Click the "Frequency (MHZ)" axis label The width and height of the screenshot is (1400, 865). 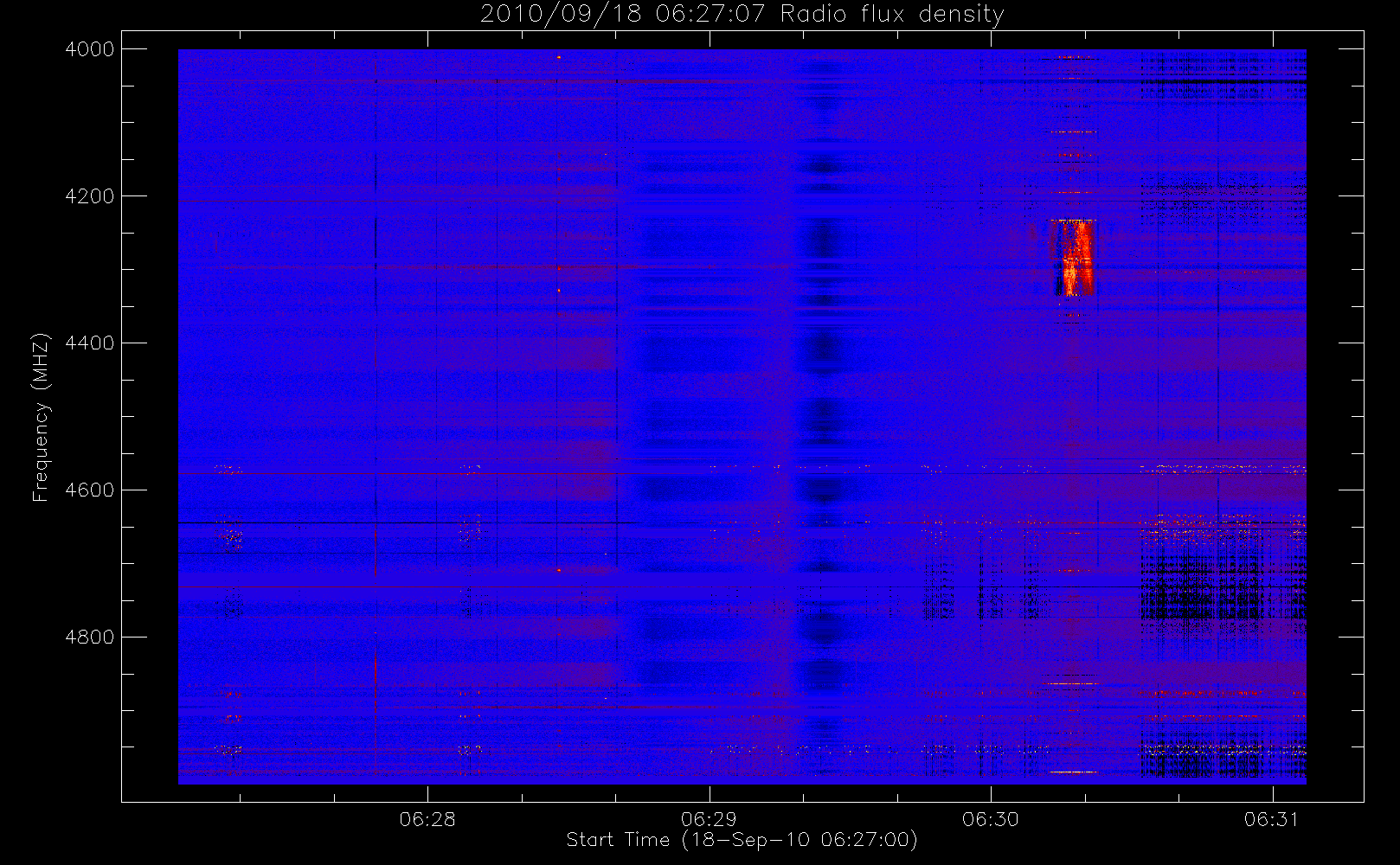(x=41, y=417)
